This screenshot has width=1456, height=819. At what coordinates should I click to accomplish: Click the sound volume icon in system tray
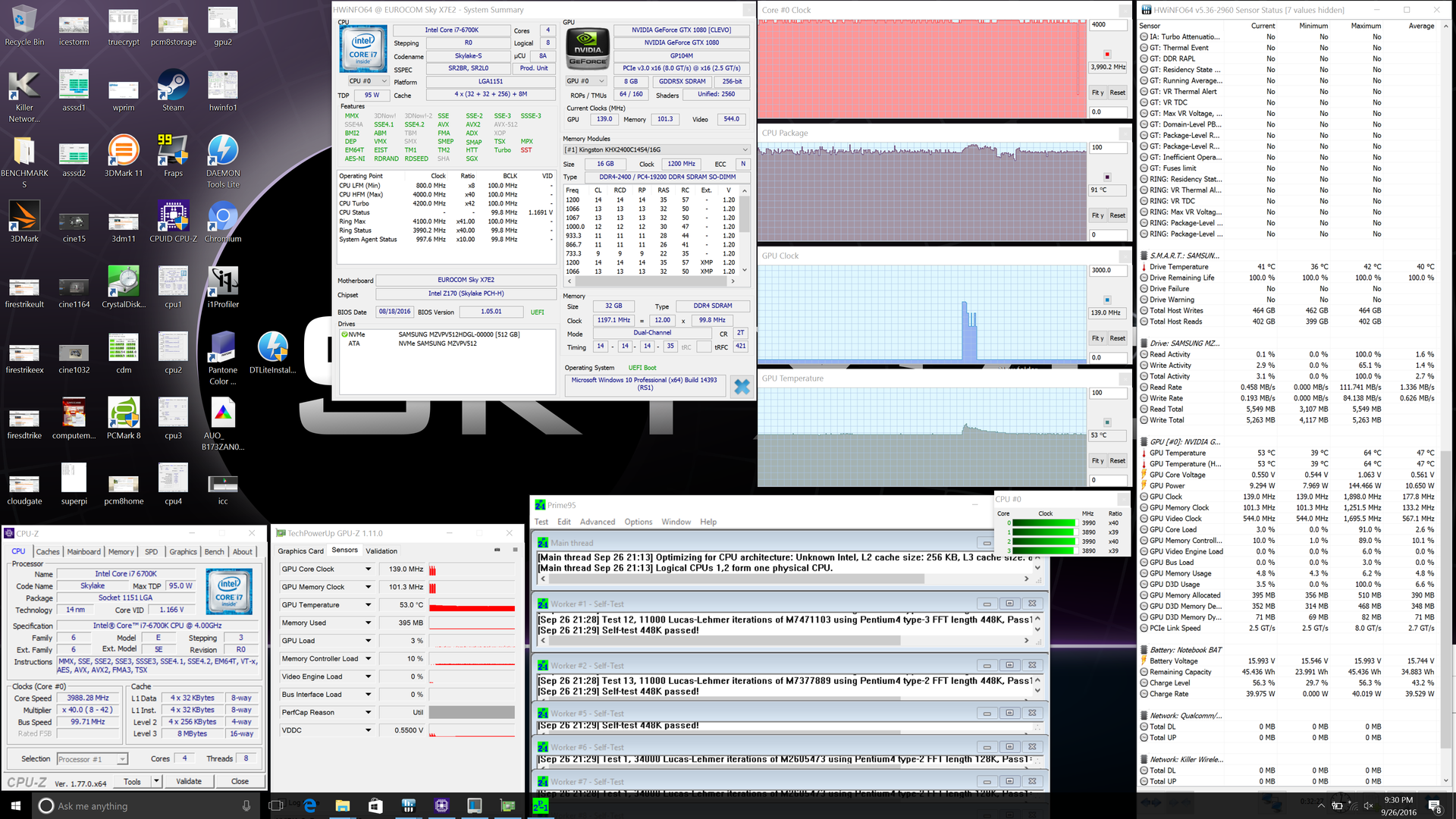[1369, 805]
